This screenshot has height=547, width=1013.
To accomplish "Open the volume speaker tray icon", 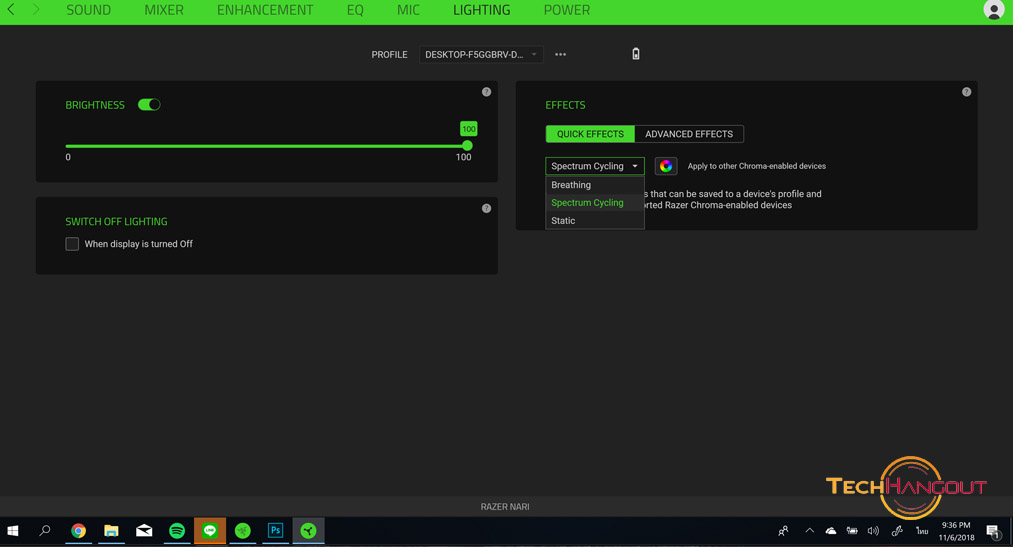I will [x=873, y=531].
